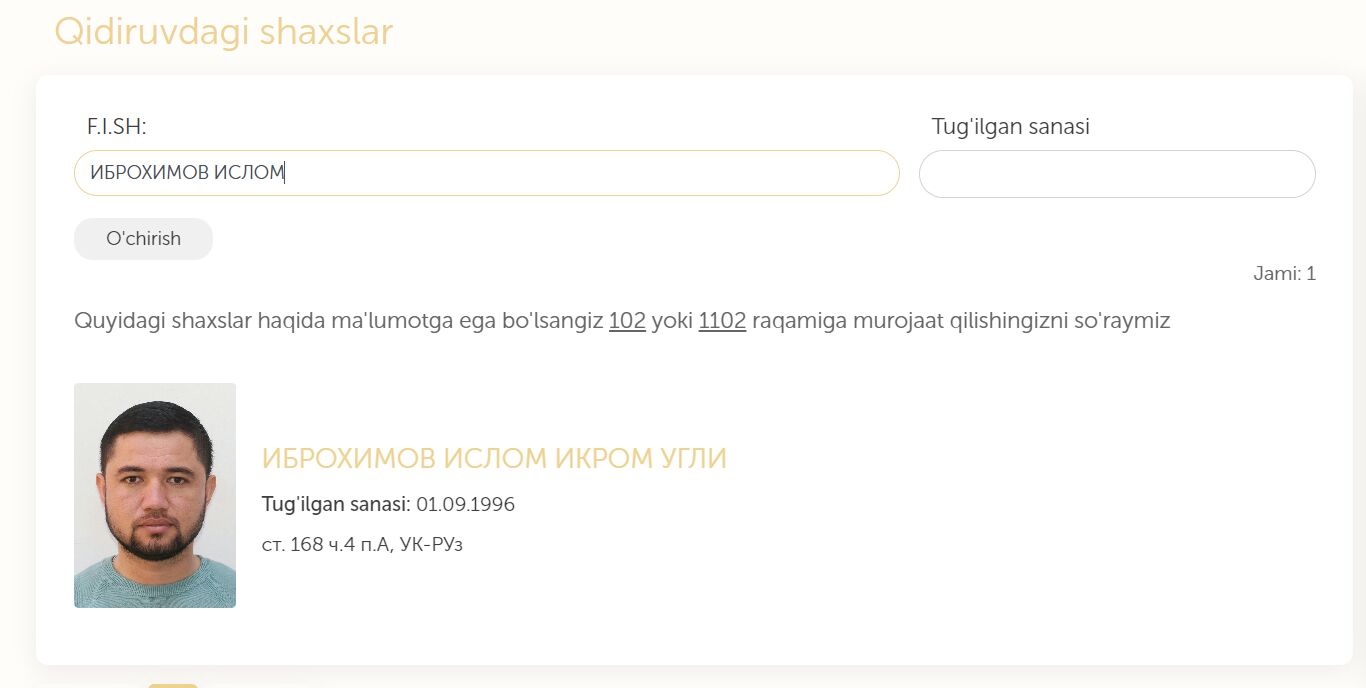1366x688 pixels.
Task: Click the pagination button below the results card
Action: (x=173, y=686)
